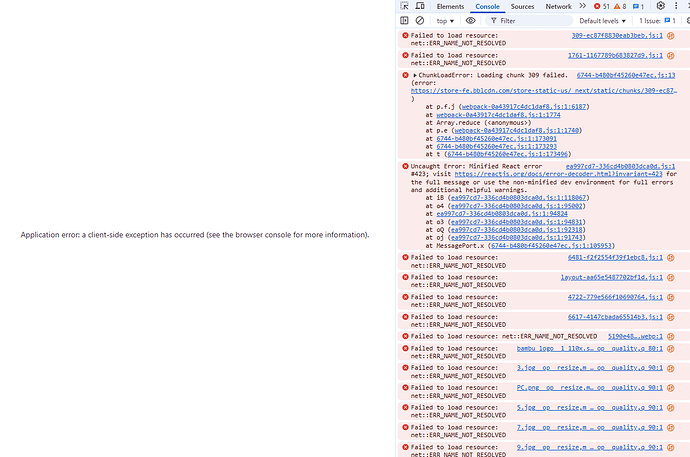Open the Default levels dropdown
690x457 pixels.
click(602, 21)
